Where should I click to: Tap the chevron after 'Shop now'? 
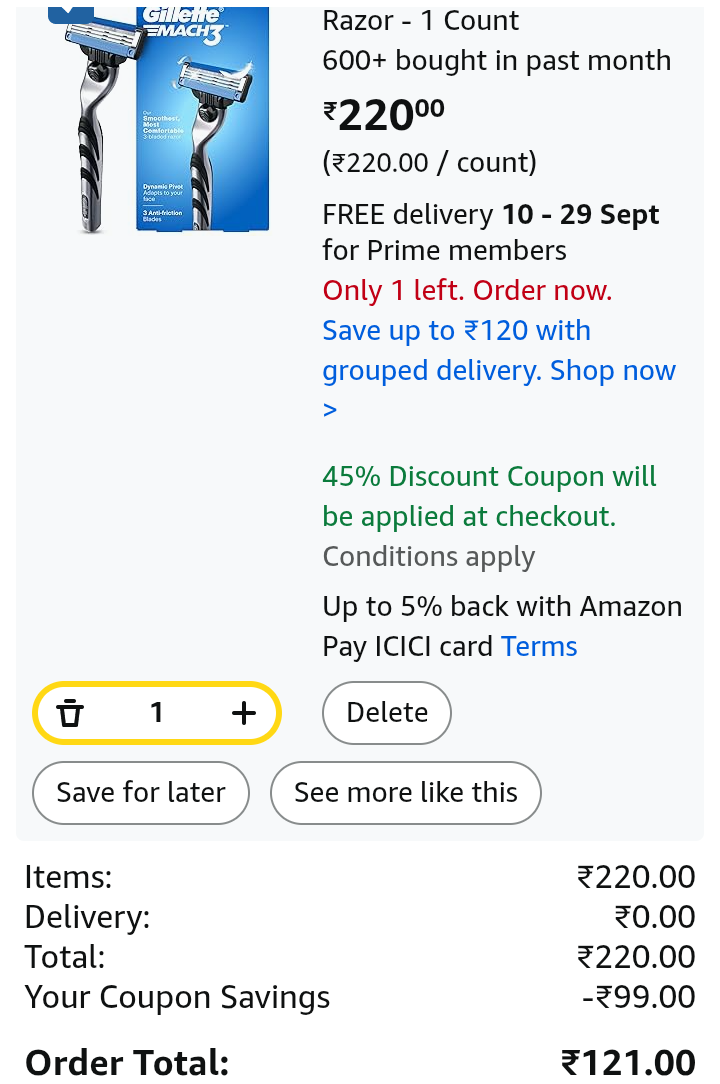point(330,410)
